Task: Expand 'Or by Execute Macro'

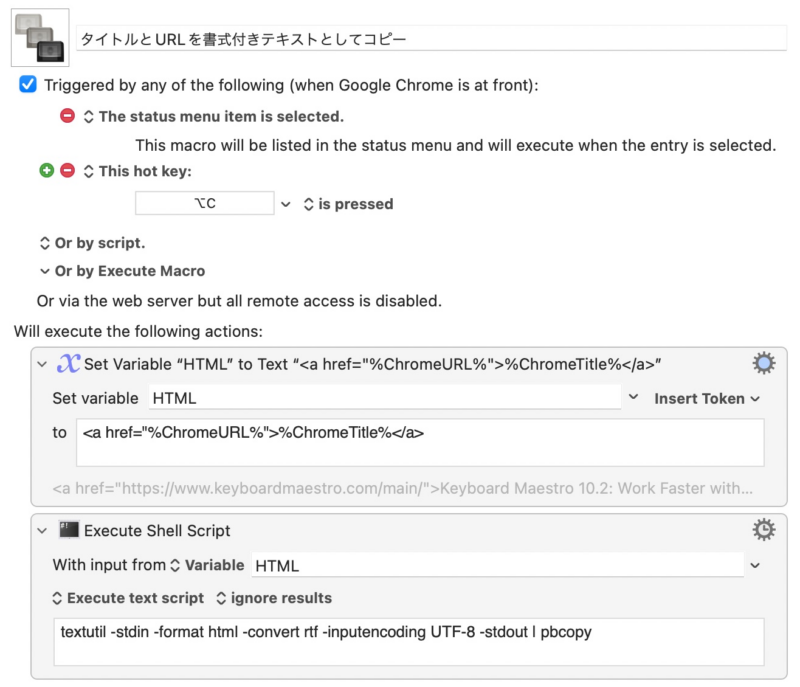Action: [x=122, y=271]
